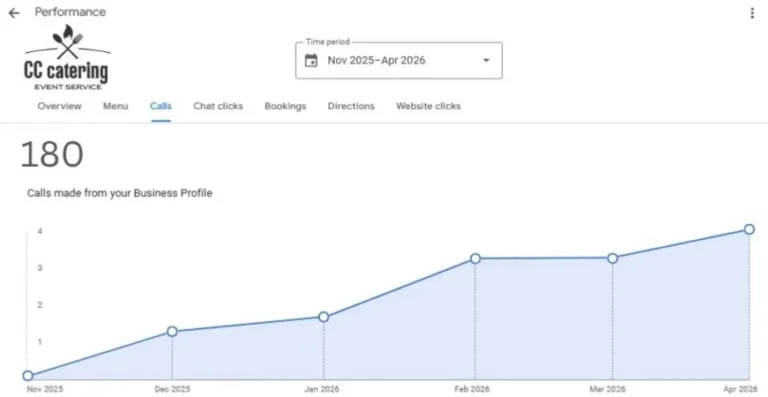Click the 'Jan 2026' axis label
Image resolution: width=768 pixels, height=397 pixels.
click(x=321, y=390)
